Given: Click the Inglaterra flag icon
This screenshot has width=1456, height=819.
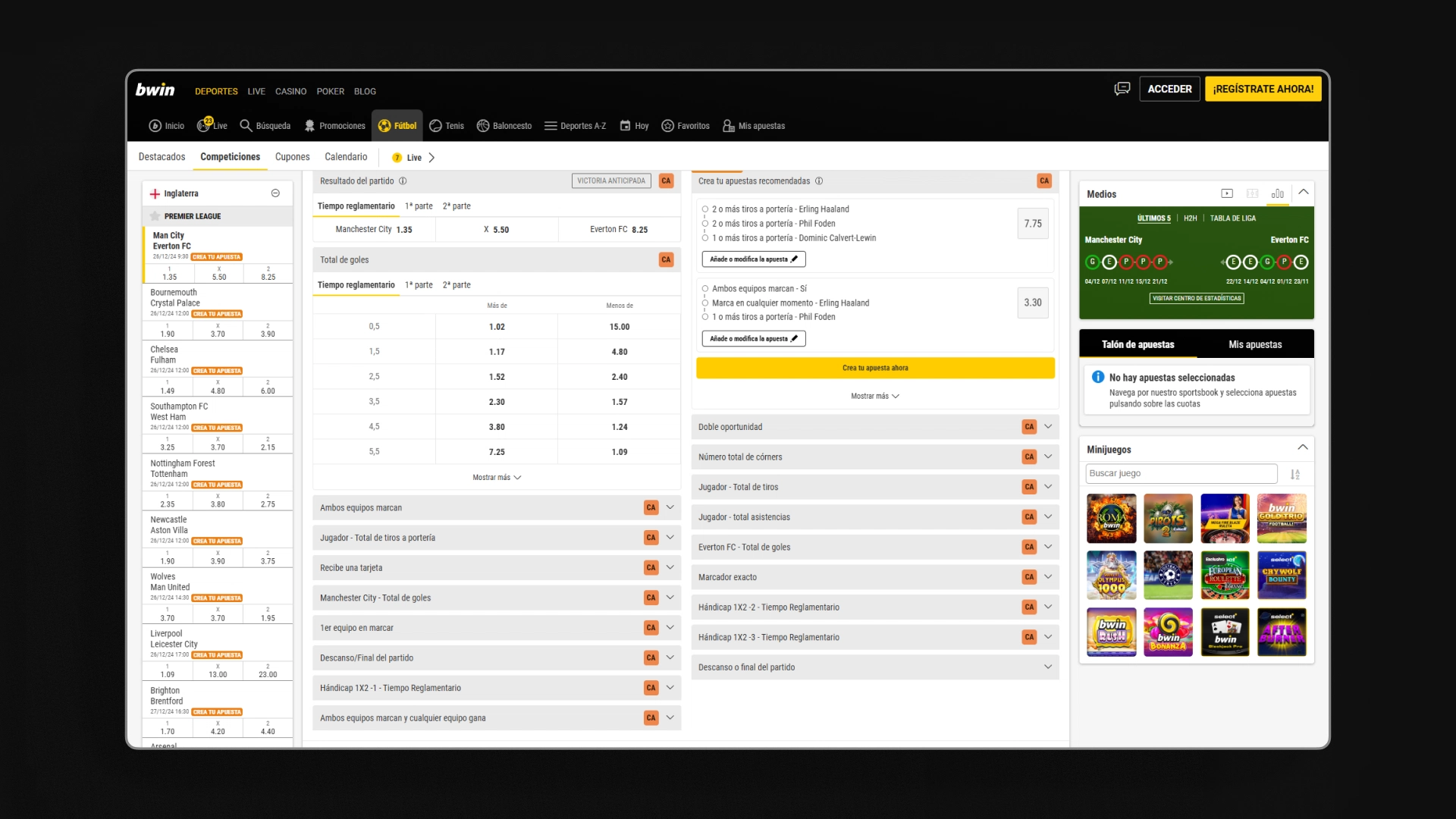Looking at the screenshot, I should [x=155, y=194].
